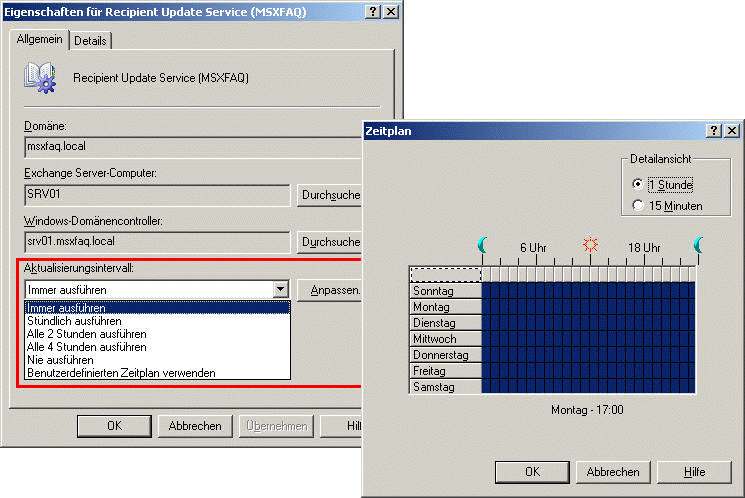Click the Domäne field showing msxfaq.local

[x=192, y=147]
